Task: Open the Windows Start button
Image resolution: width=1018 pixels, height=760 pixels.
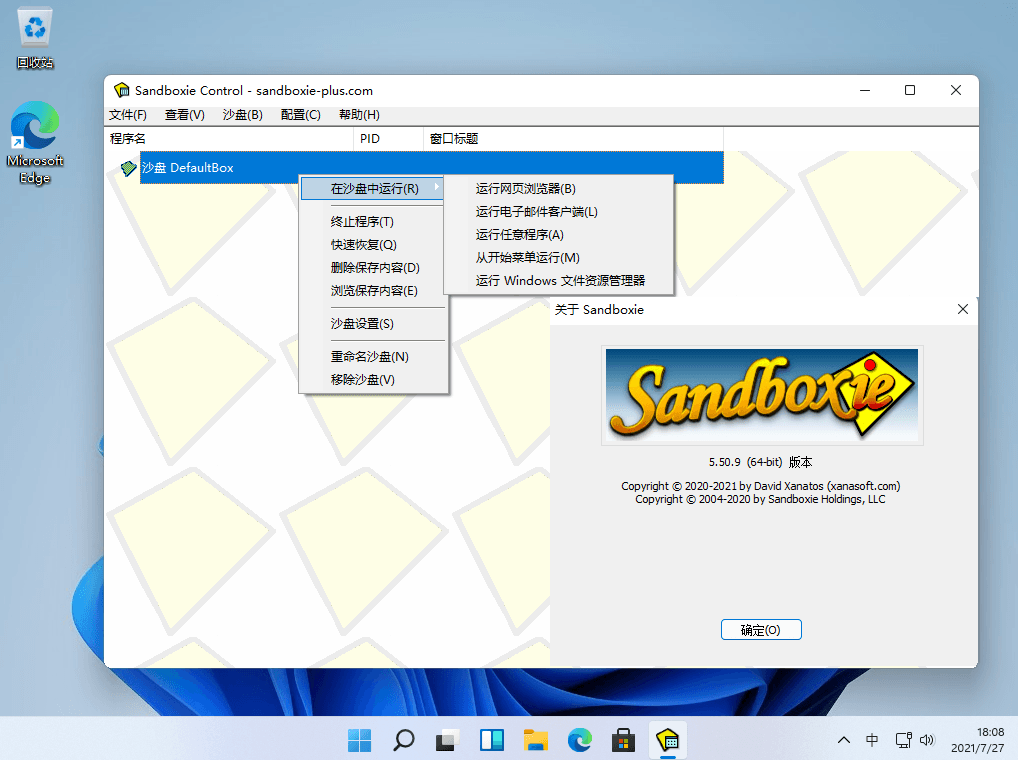Action: tap(359, 740)
